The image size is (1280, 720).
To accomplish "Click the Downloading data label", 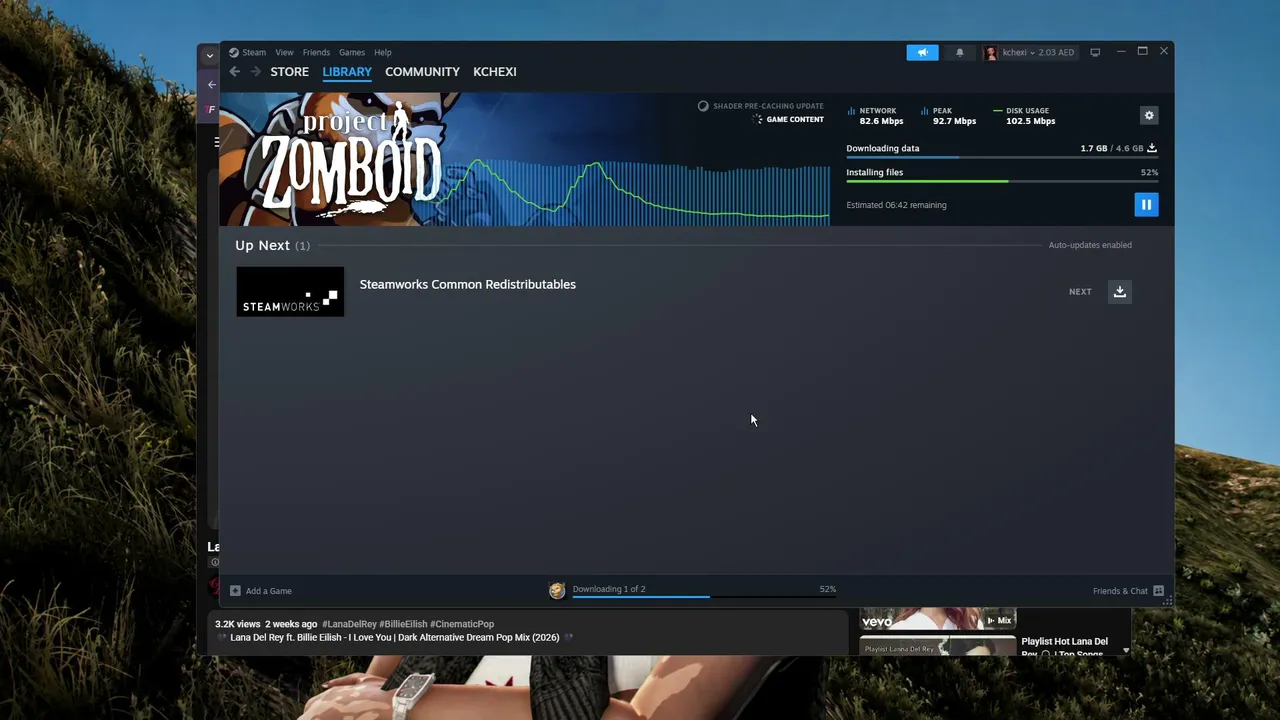I will (883, 148).
